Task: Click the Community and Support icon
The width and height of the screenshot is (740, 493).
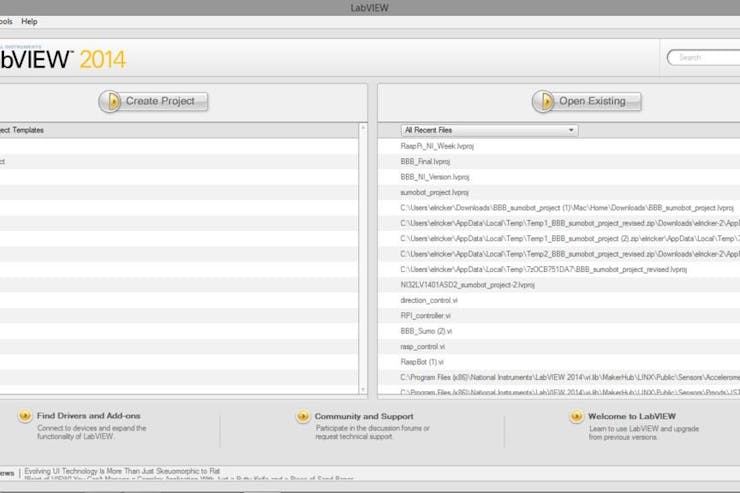Action: pos(303,417)
